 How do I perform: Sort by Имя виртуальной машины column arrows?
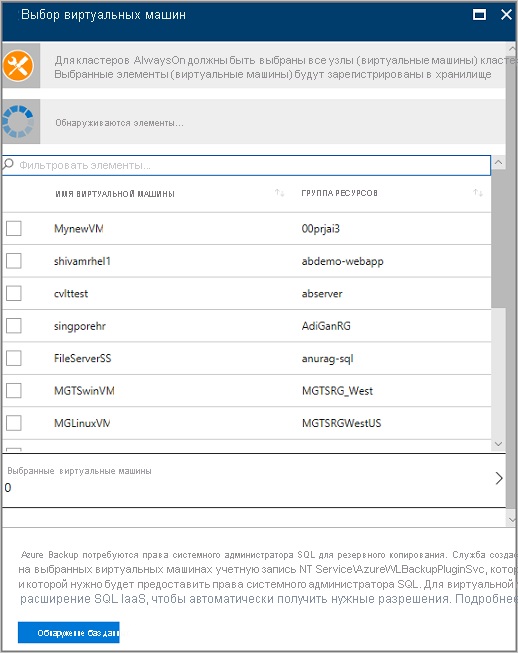(x=279, y=193)
